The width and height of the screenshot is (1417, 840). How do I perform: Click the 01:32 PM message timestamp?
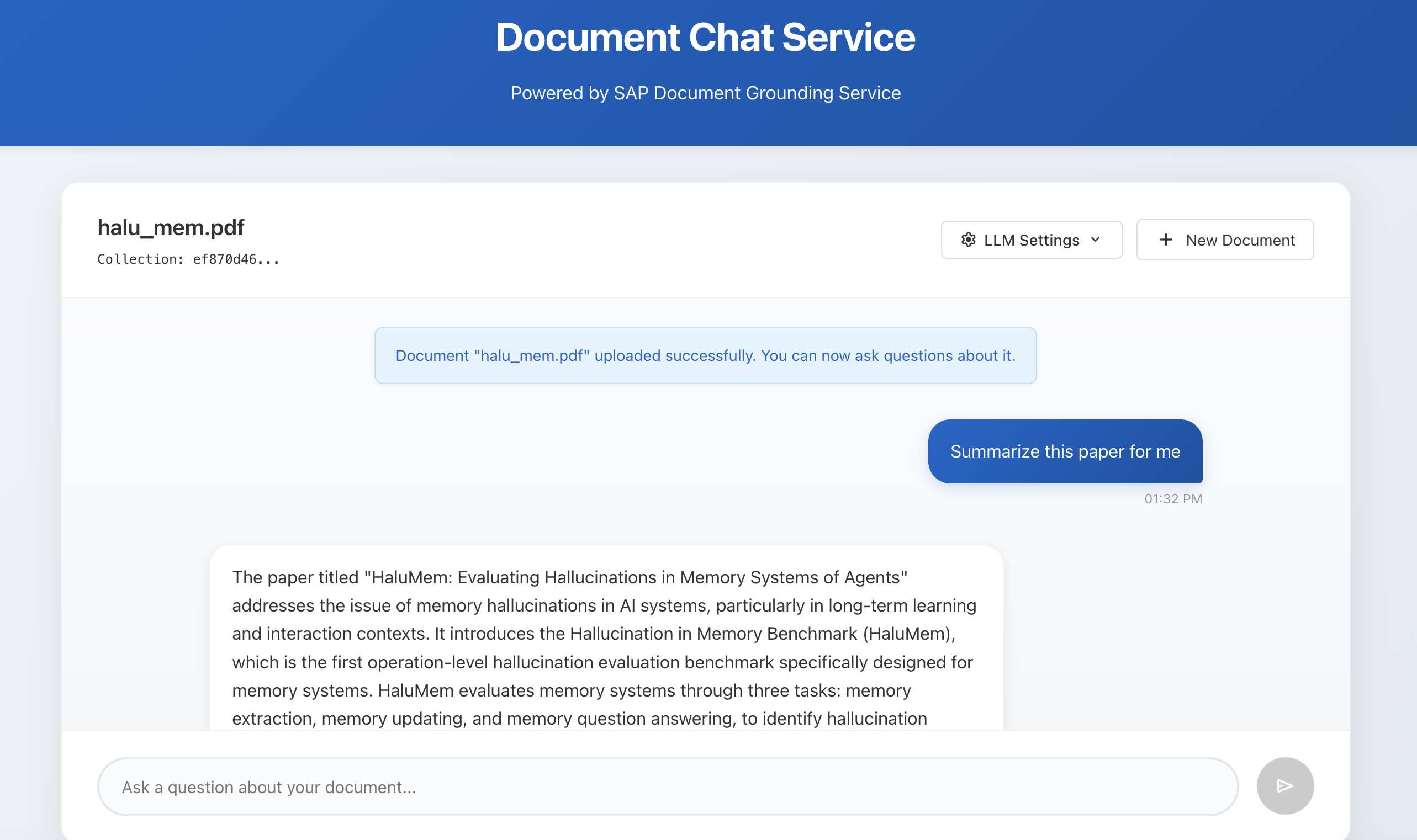click(x=1173, y=499)
